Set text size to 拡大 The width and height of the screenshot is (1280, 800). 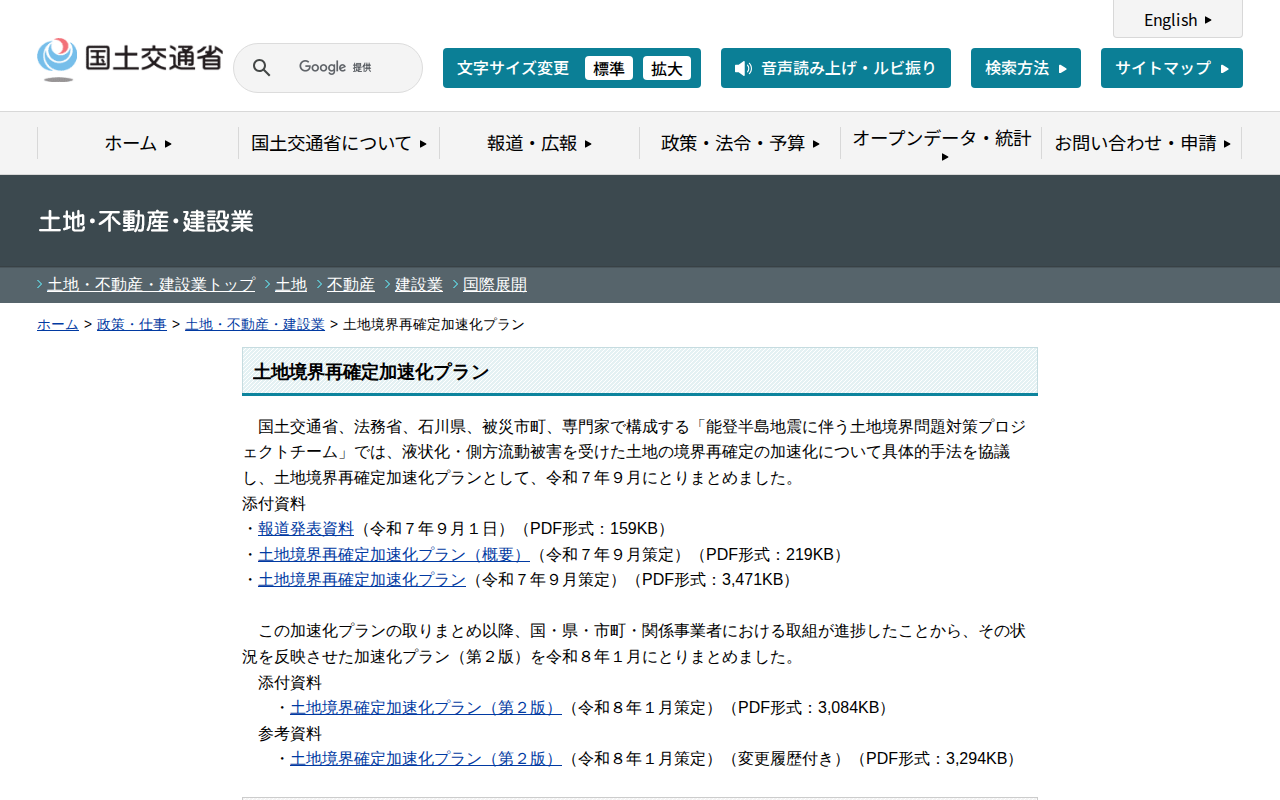[667, 68]
